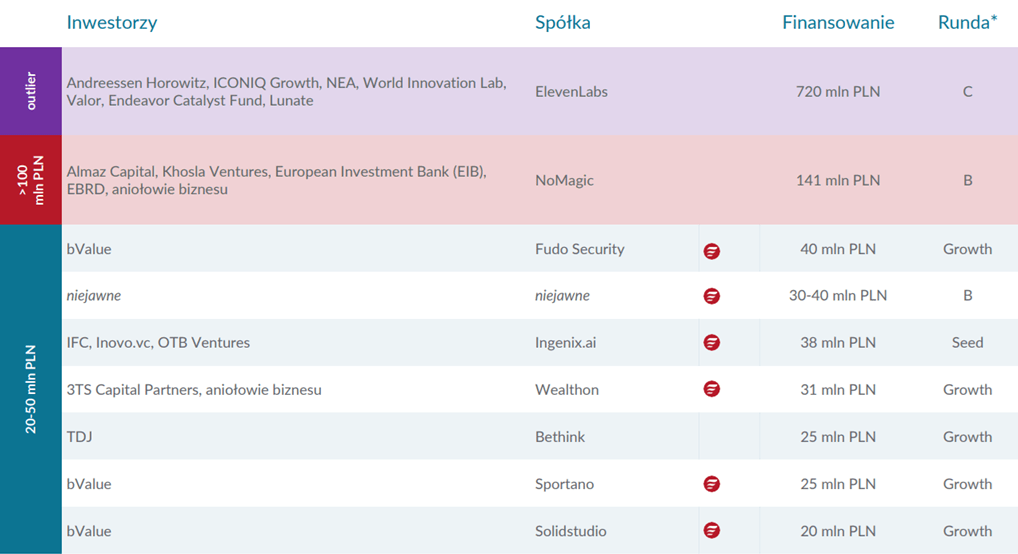
Task: Click the red icon beside Fudo Security
Action: point(712,251)
